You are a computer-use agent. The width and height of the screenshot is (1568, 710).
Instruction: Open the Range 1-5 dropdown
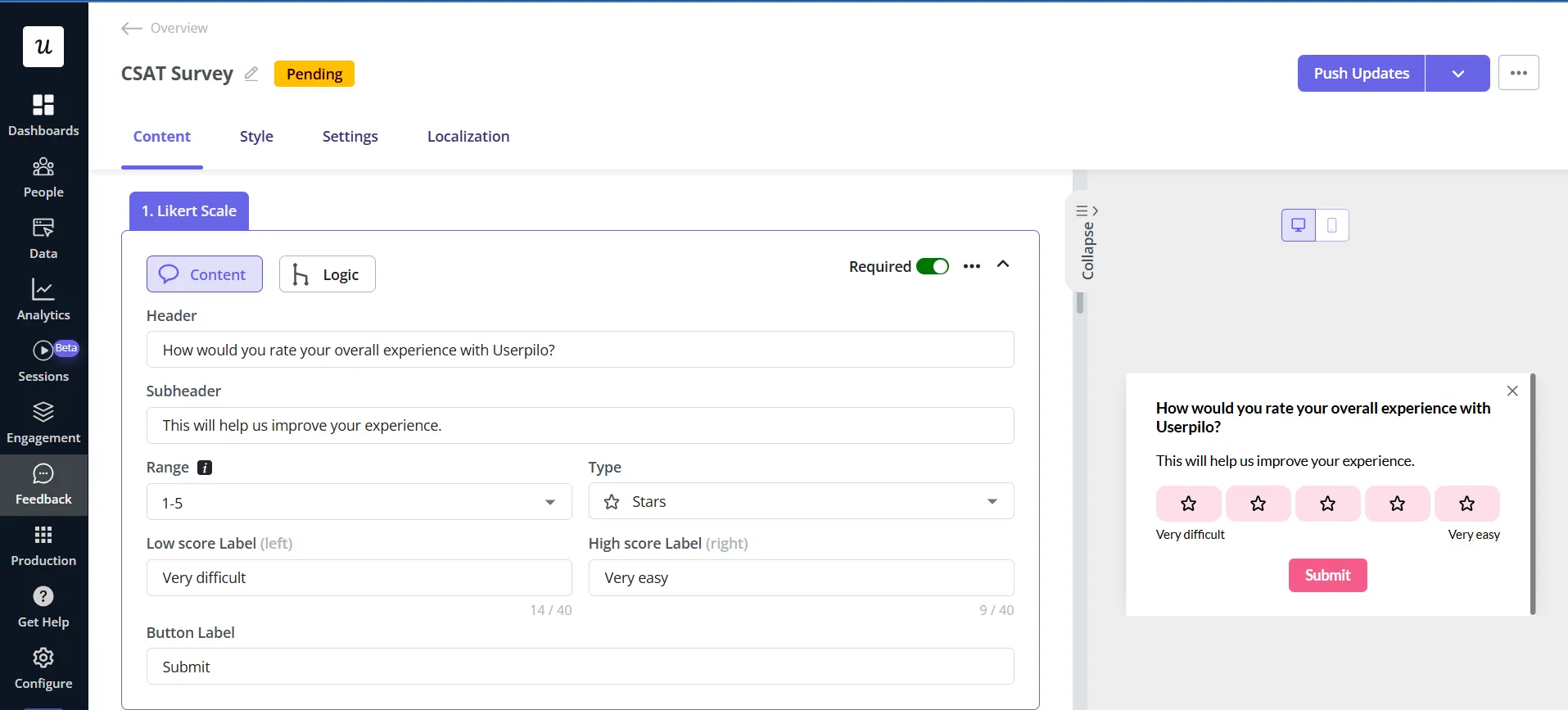click(x=359, y=502)
